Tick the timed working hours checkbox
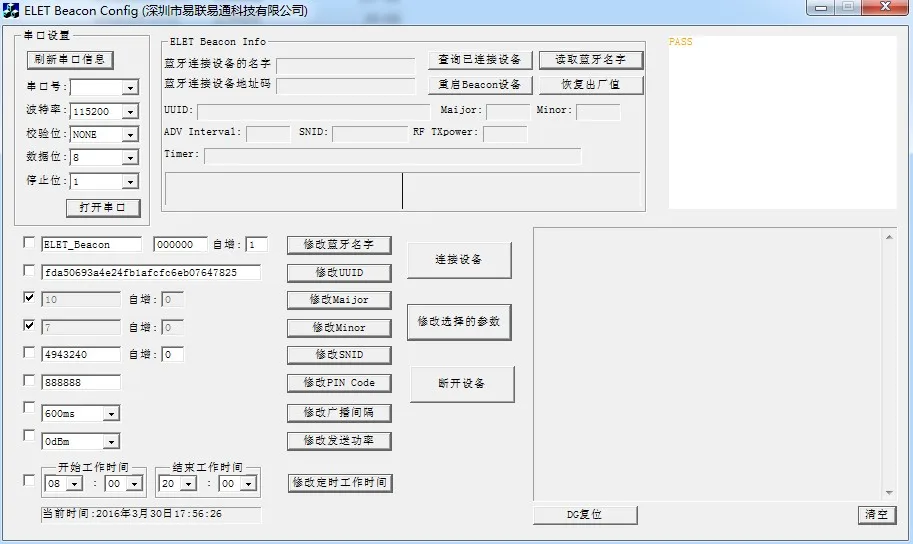The image size is (913, 544). coord(29,481)
